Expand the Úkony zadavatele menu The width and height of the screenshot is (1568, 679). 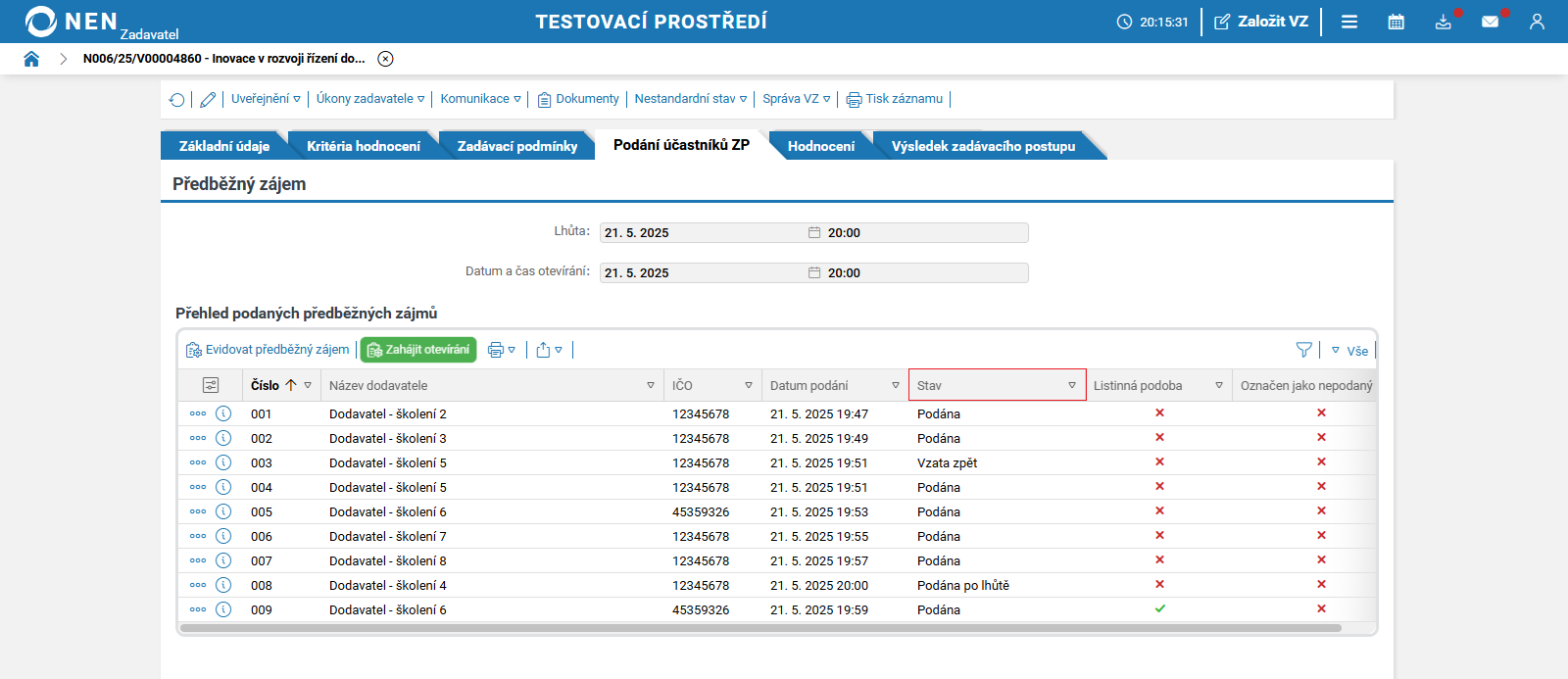[370, 99]
